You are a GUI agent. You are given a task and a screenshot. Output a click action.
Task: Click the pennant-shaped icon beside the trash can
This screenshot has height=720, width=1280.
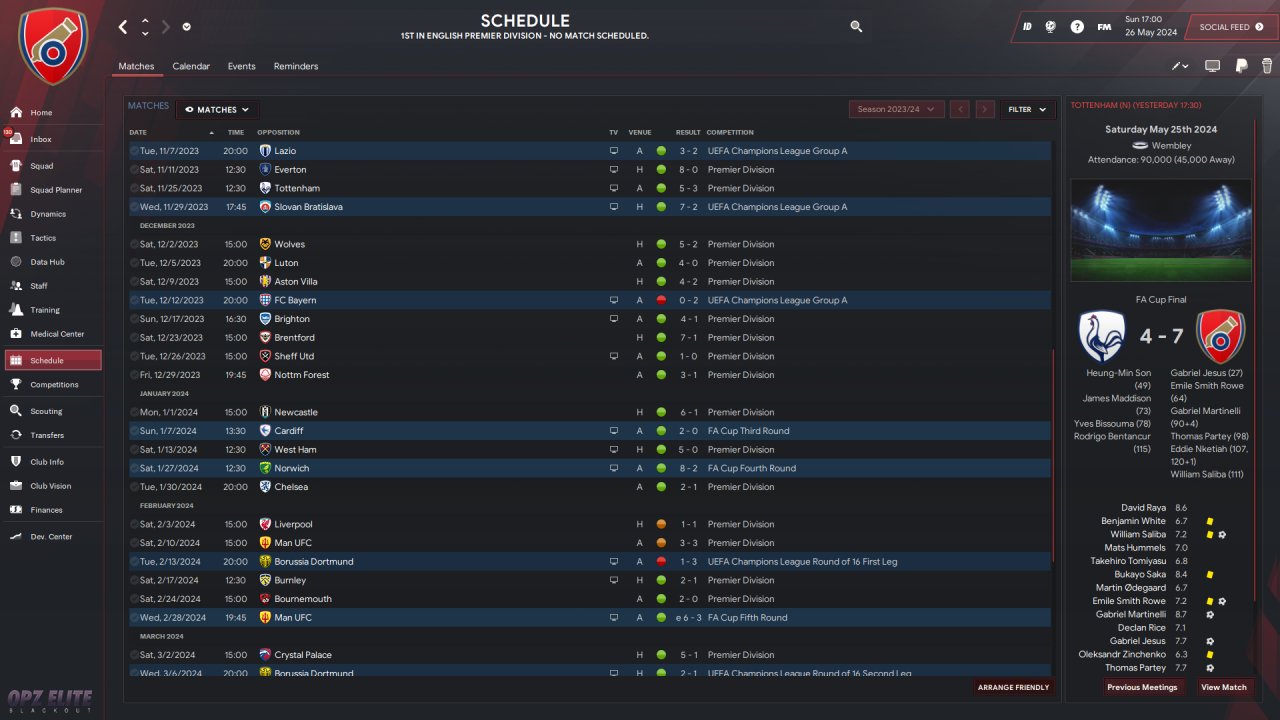tap(1241, 66)
